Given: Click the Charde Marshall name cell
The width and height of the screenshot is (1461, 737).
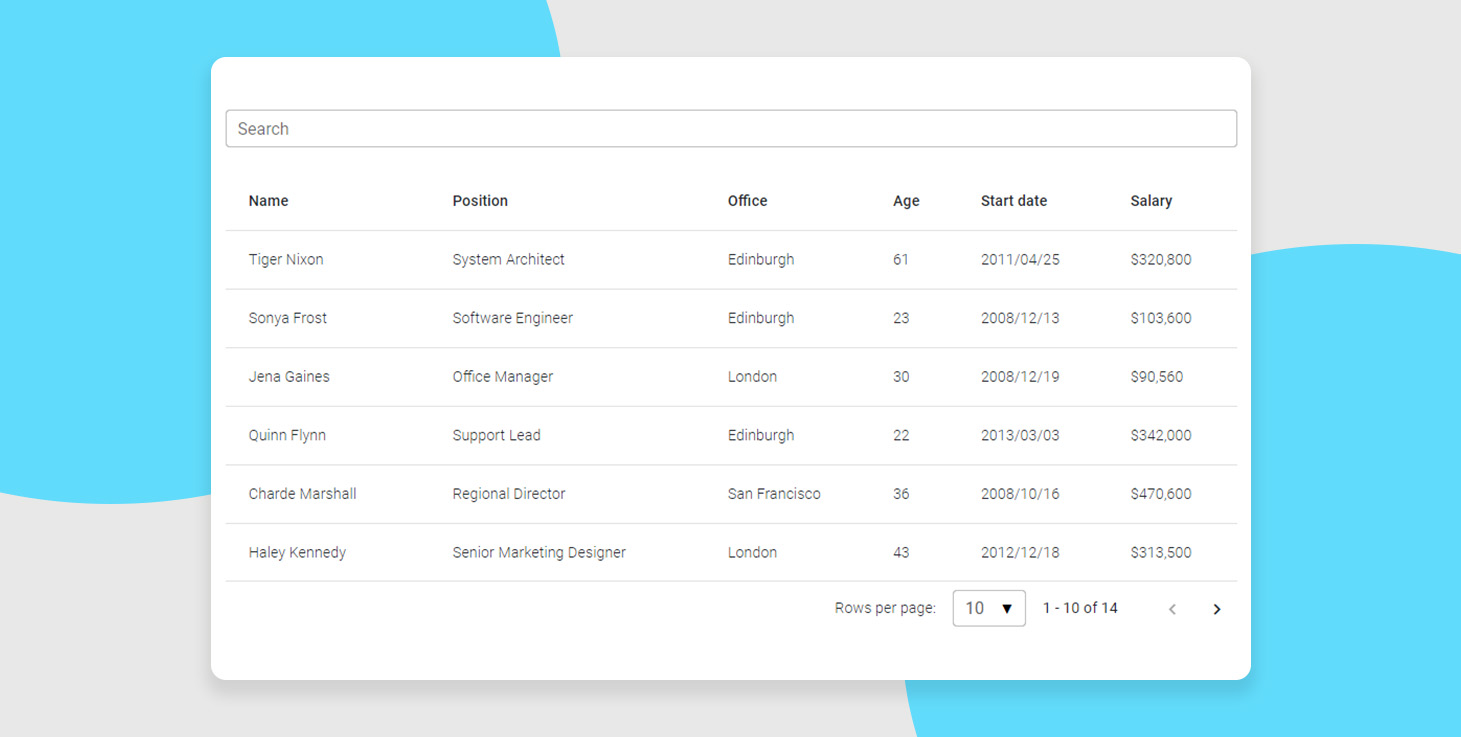Looking at the screenshot, I should [x=302, y=494].
